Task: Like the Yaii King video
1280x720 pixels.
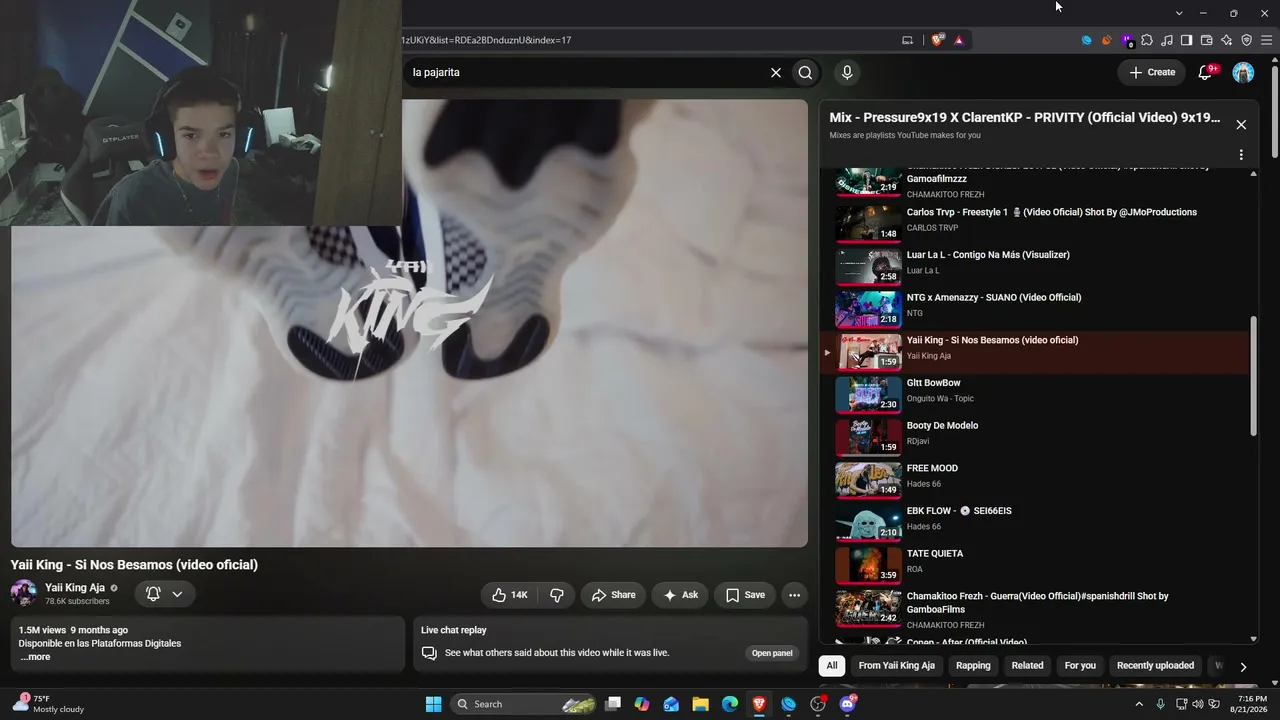Action: click(x=509, y=595)
